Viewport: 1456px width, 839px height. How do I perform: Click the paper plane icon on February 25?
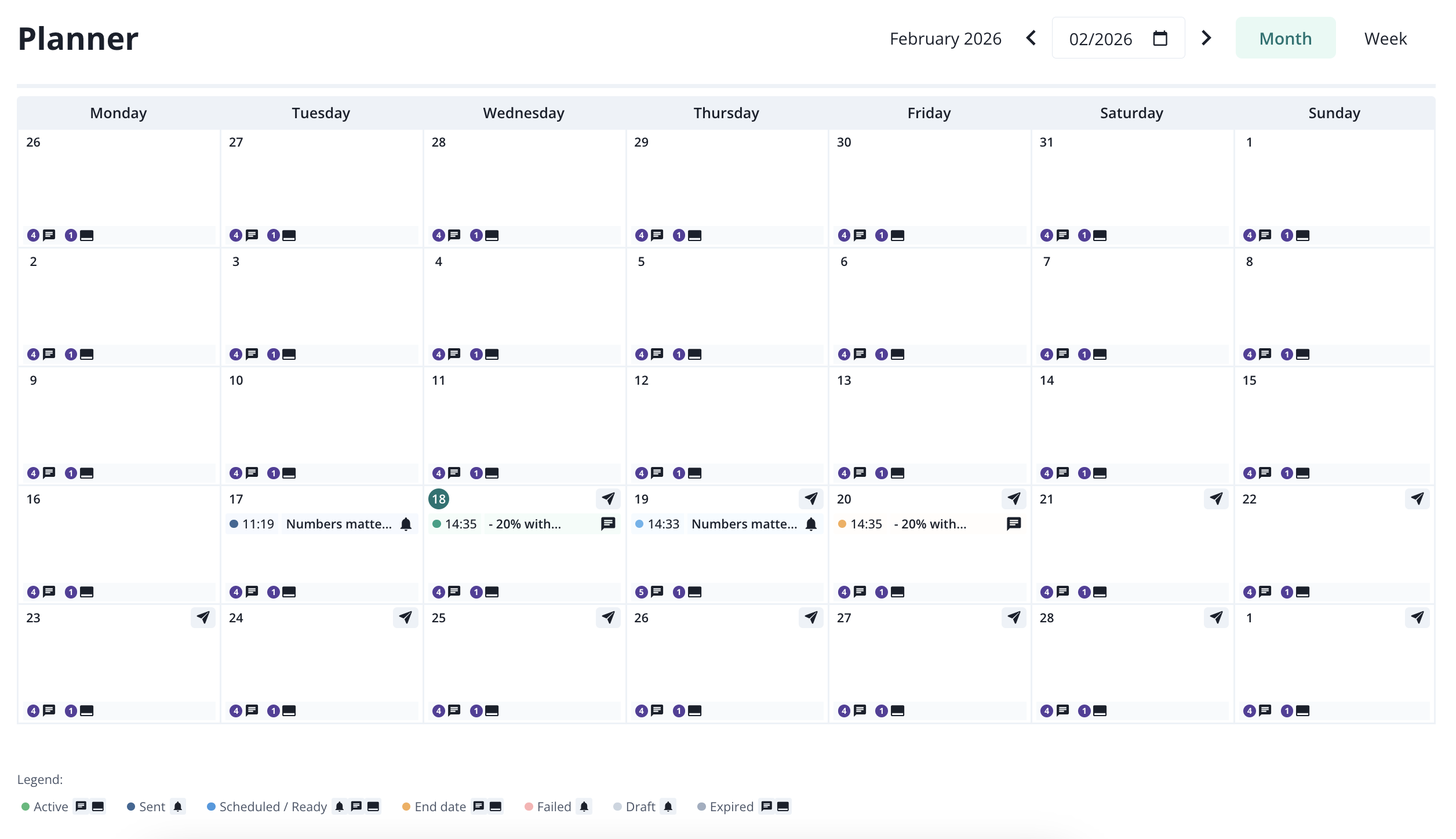tap(608, 617)
